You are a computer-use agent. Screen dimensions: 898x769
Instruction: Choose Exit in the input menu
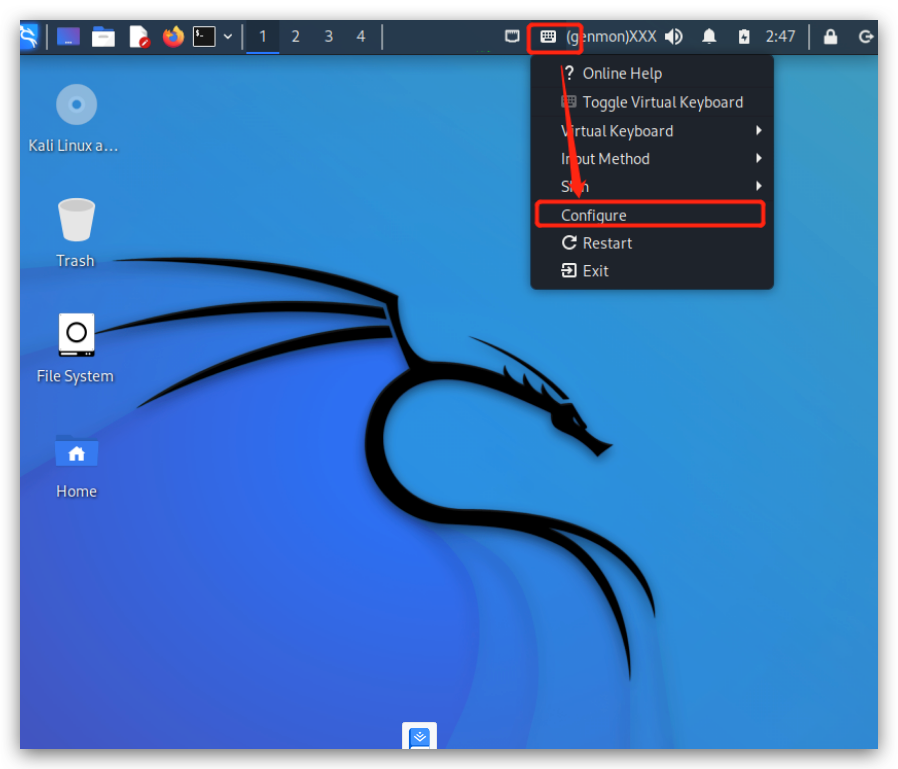(x=652, y=271)
